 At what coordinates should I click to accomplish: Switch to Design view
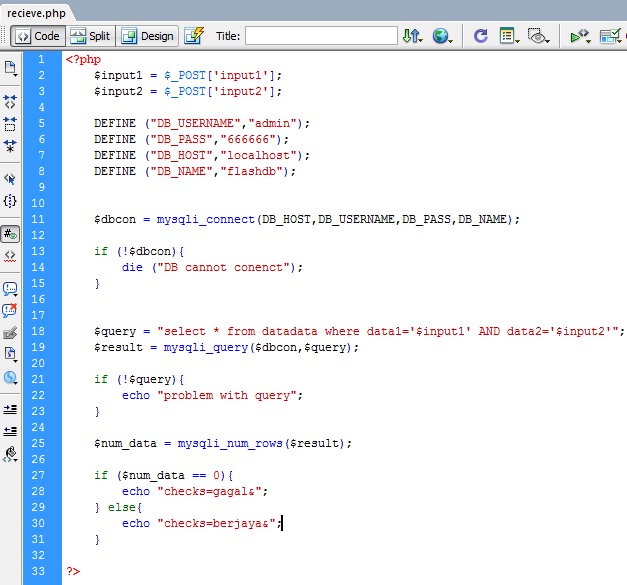(147, 36)
